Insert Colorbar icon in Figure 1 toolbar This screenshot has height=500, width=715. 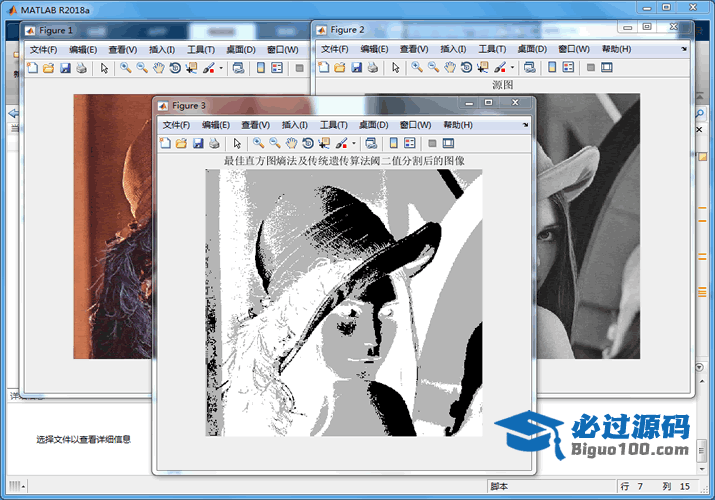tap(261, 68)
